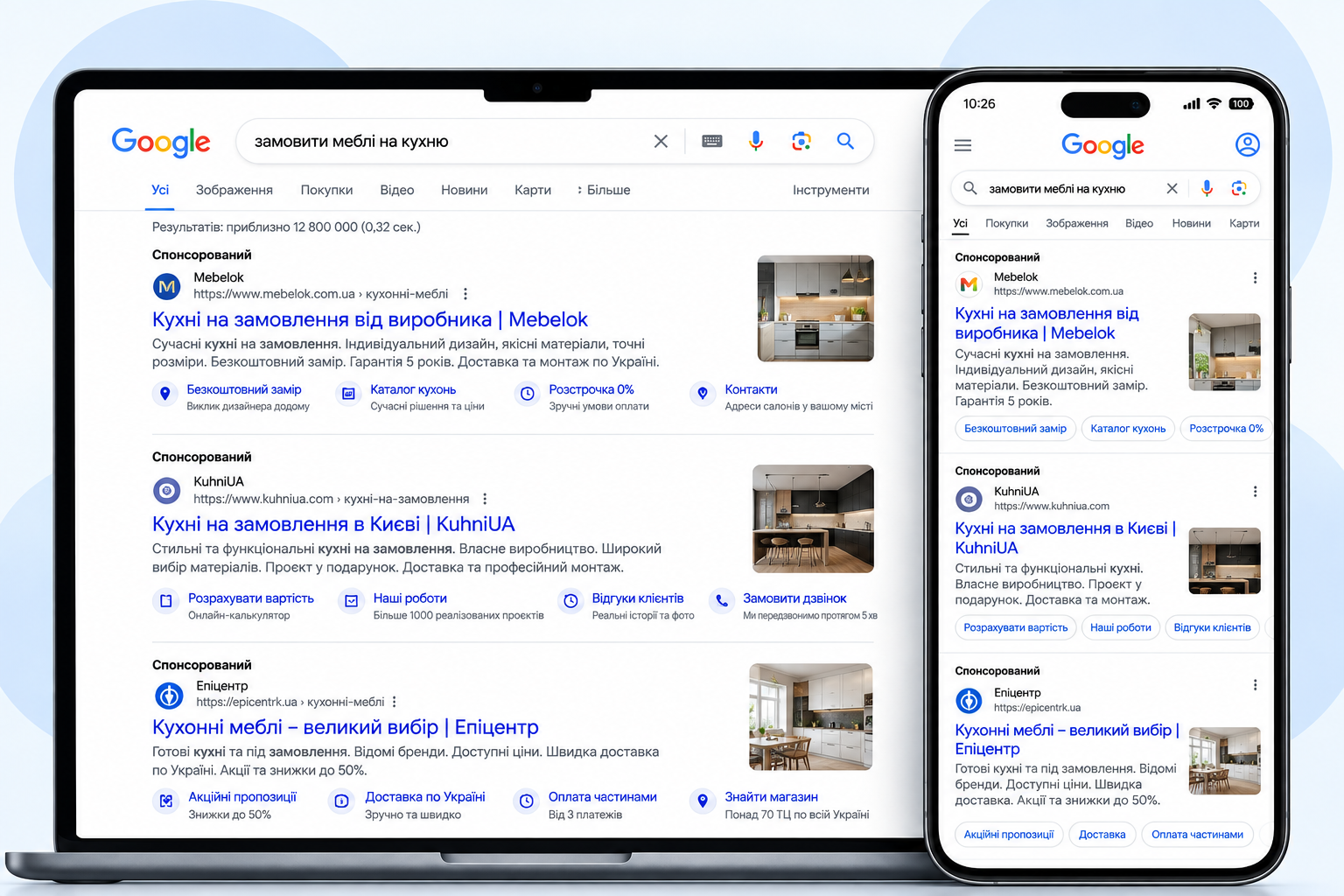Open the Наші роботи sitelink on laptop
The width and height of the screenshot is (1344, 896).
click(410, 598)
